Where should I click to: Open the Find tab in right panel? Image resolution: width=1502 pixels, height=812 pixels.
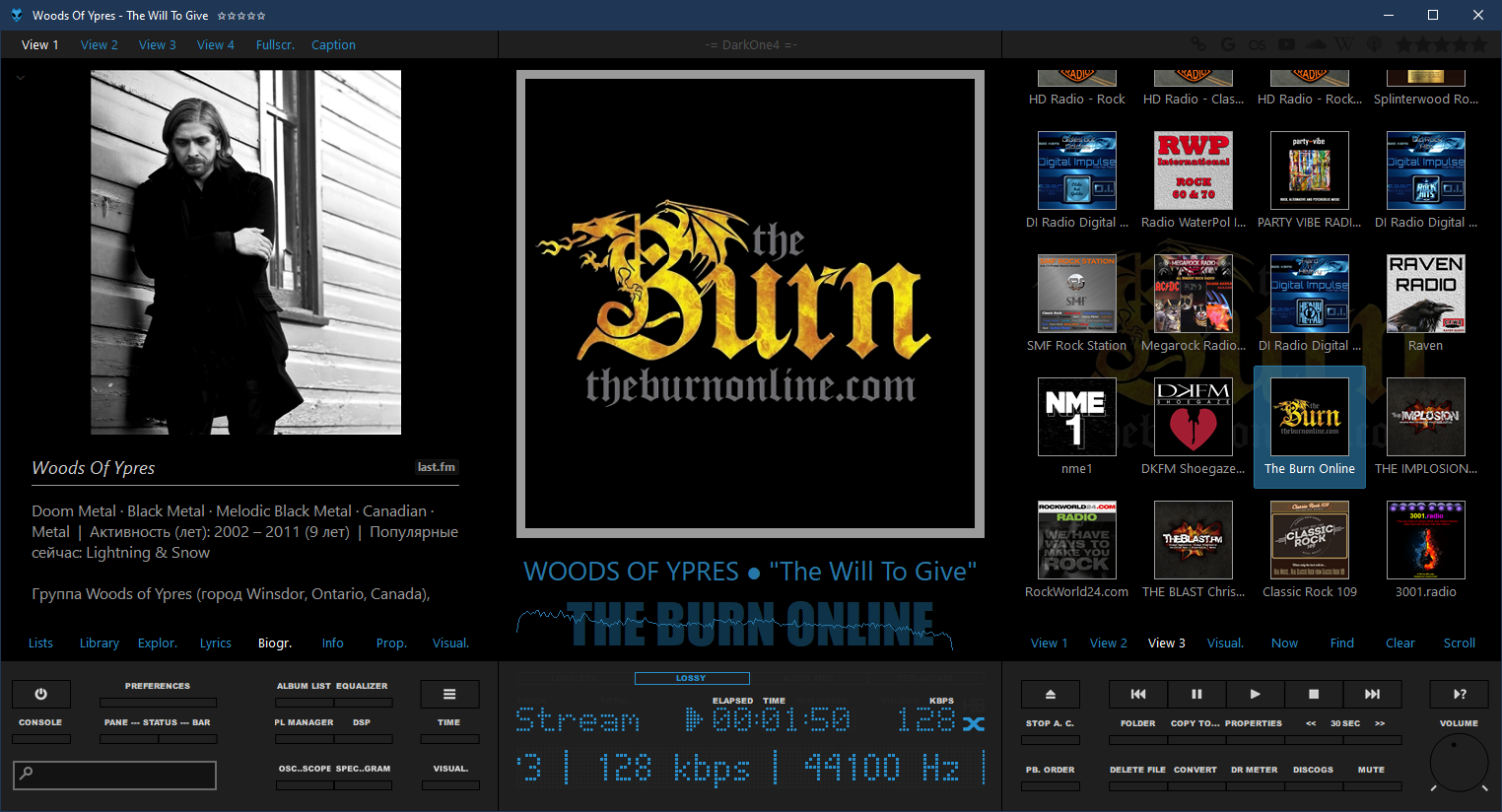[1342, 643]
